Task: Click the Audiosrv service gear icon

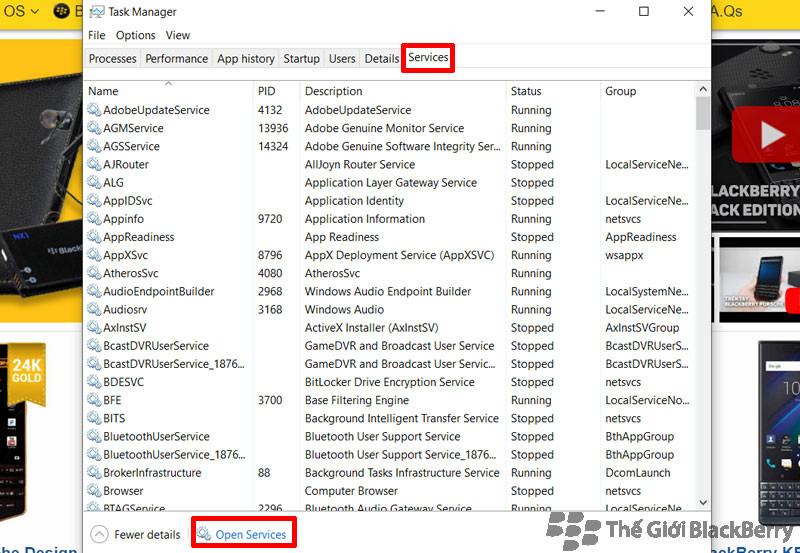Action: (x=94, y=310)
